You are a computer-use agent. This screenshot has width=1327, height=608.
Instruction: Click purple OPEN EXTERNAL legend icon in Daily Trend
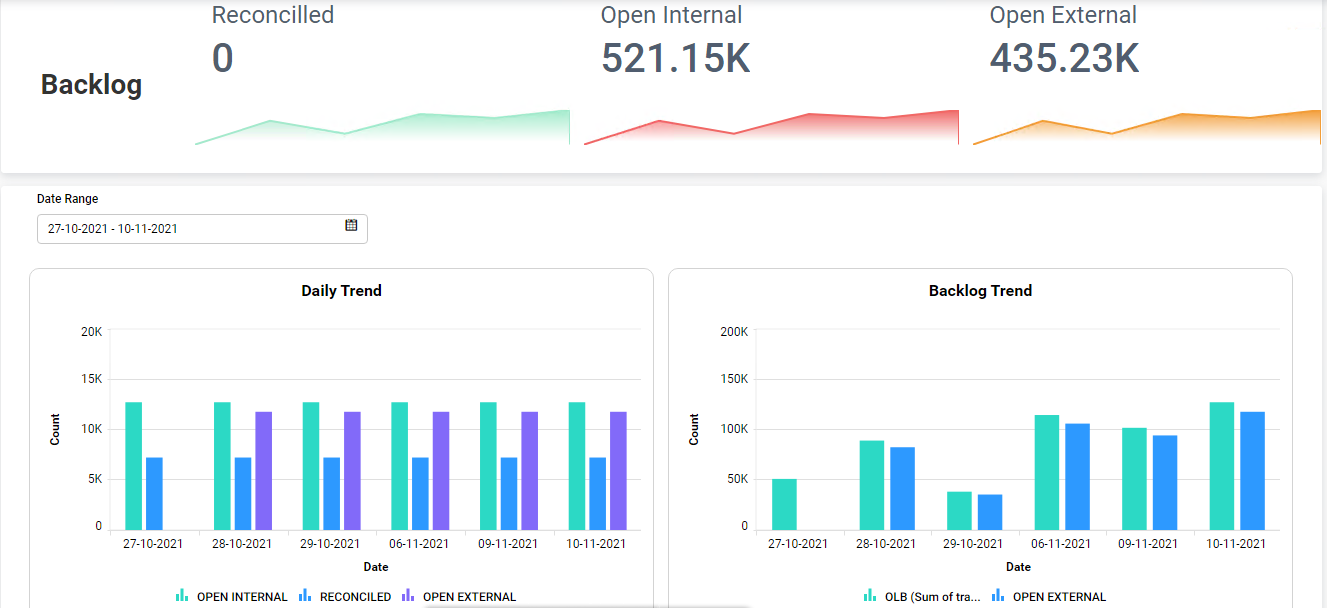point(408,596)
